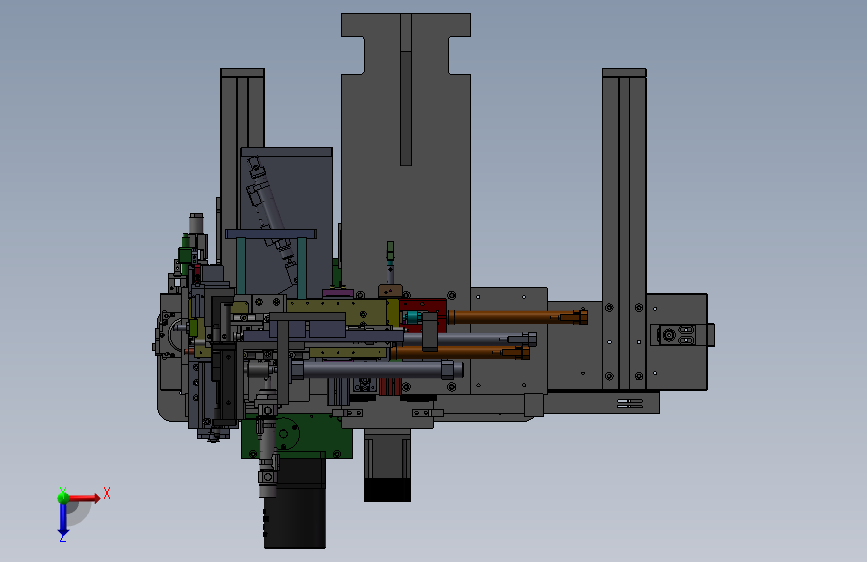Select the small stepper motor below the center plate
Image resolution: width=867 pixels, height=562 pixels.
coord(387,465)
